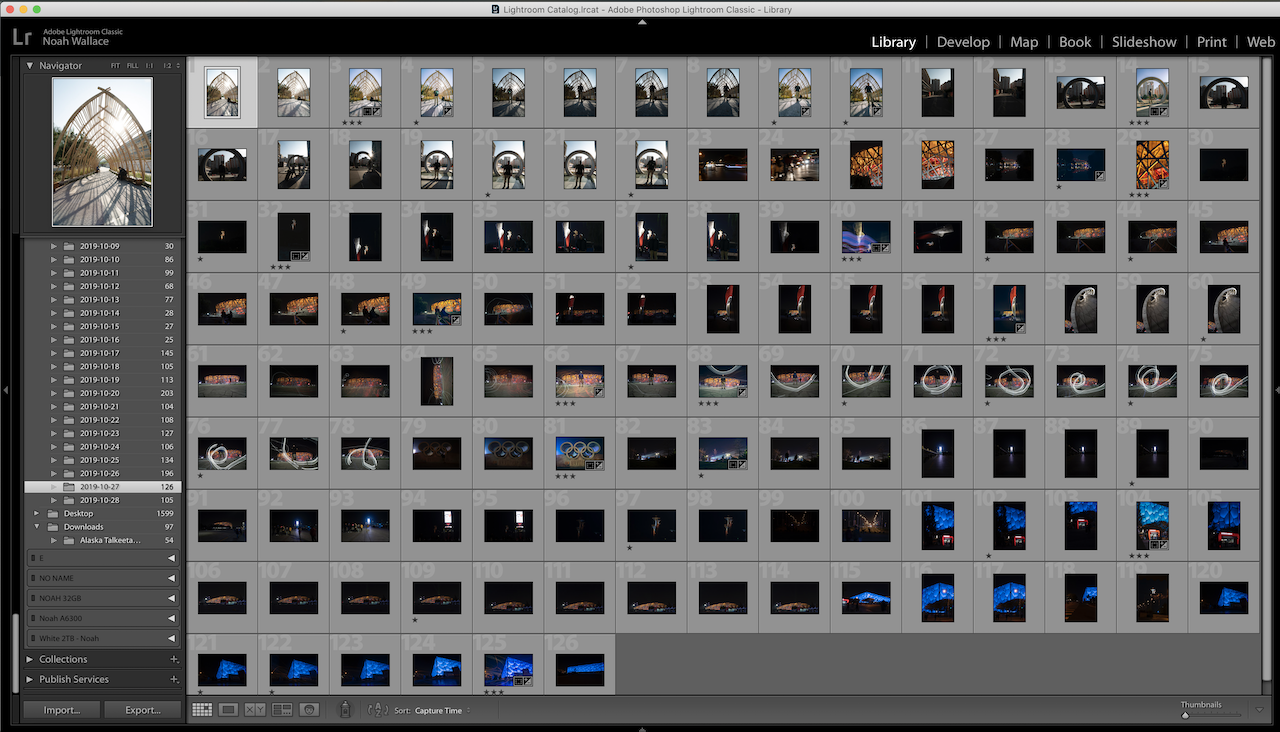Open People view with the face icon

point(309,710)
